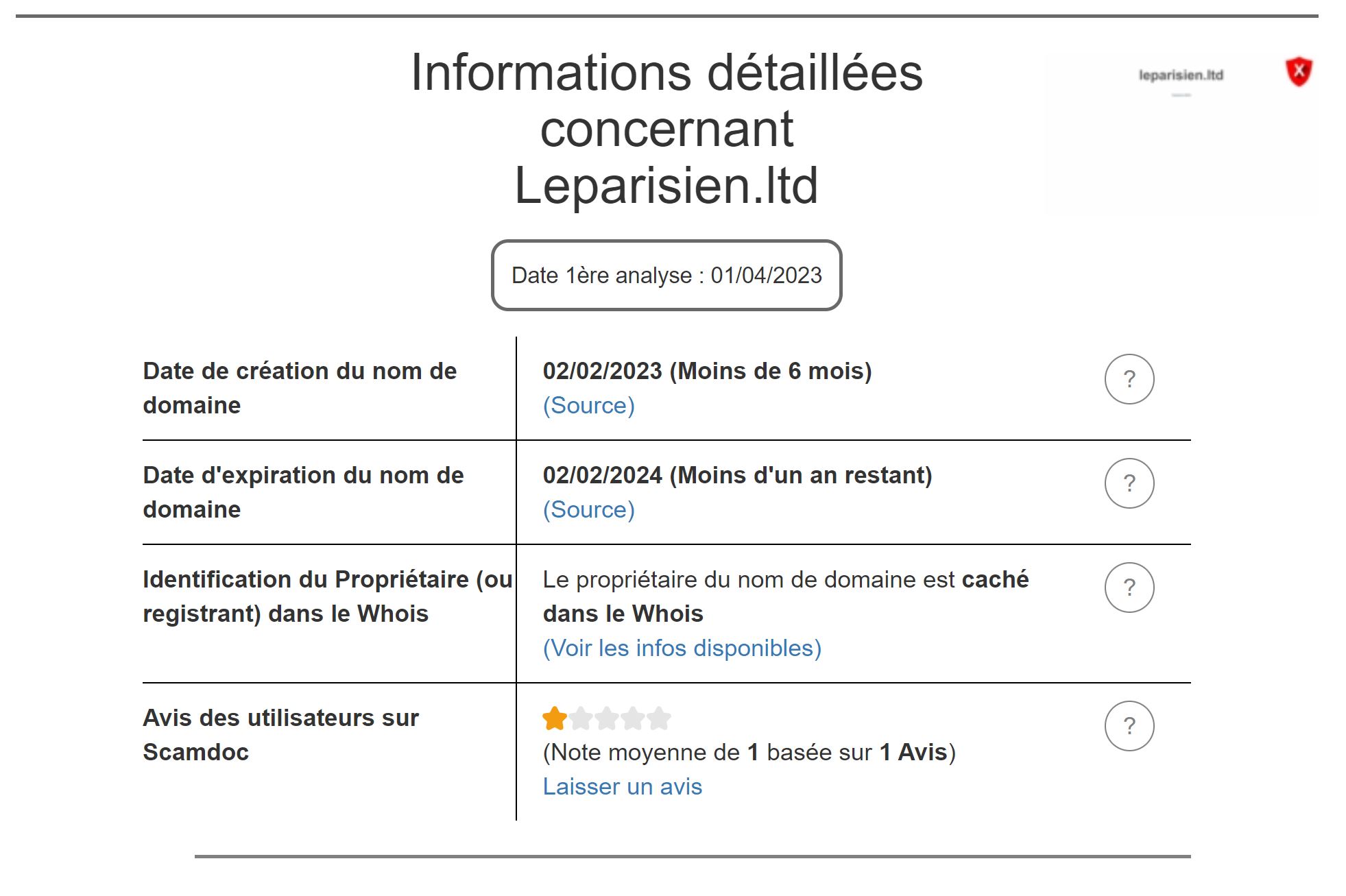Click the red shield warning icon
Screen dimensions: 1346x896
1299,71
